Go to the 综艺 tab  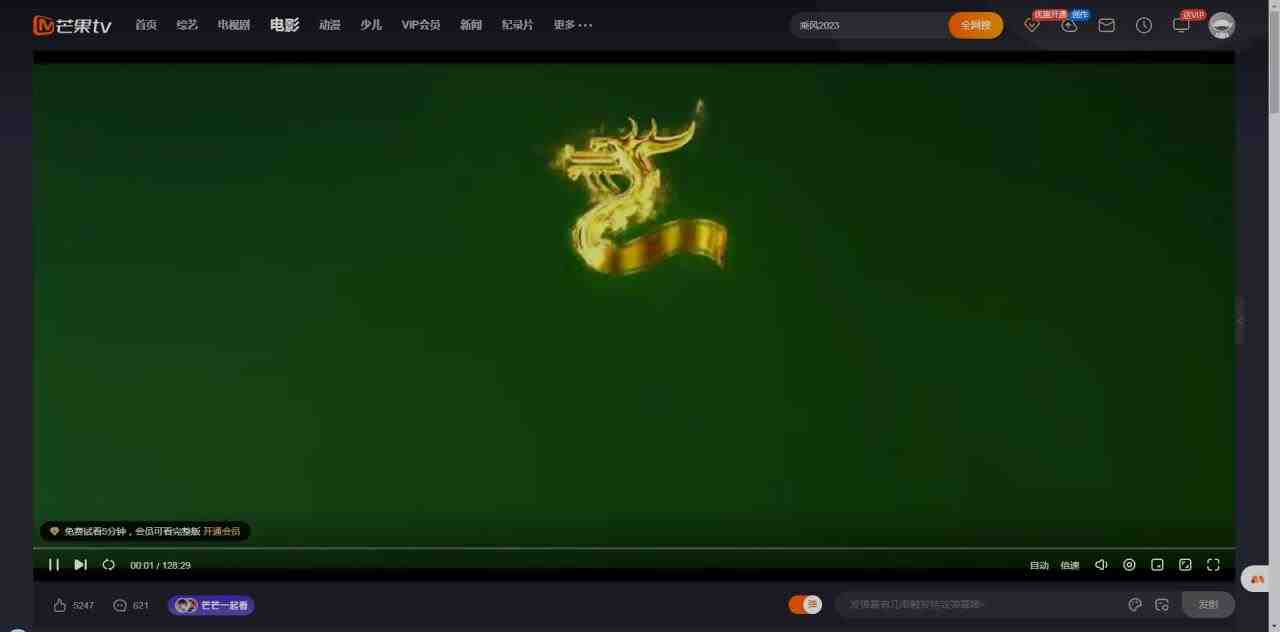(x=187, y=25)
